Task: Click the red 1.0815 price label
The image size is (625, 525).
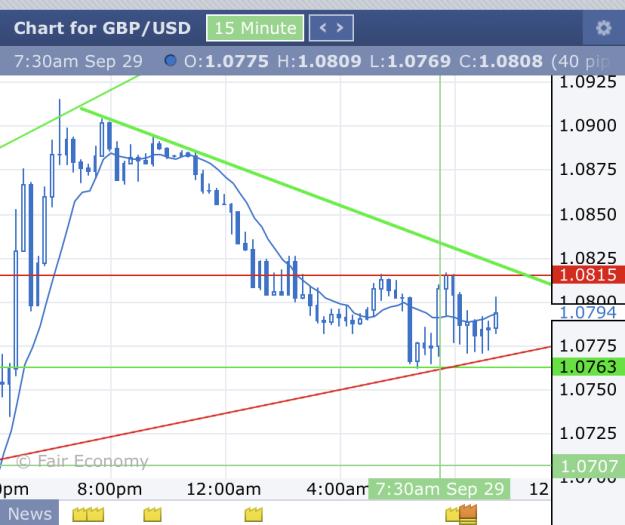Action: (588, 275)
